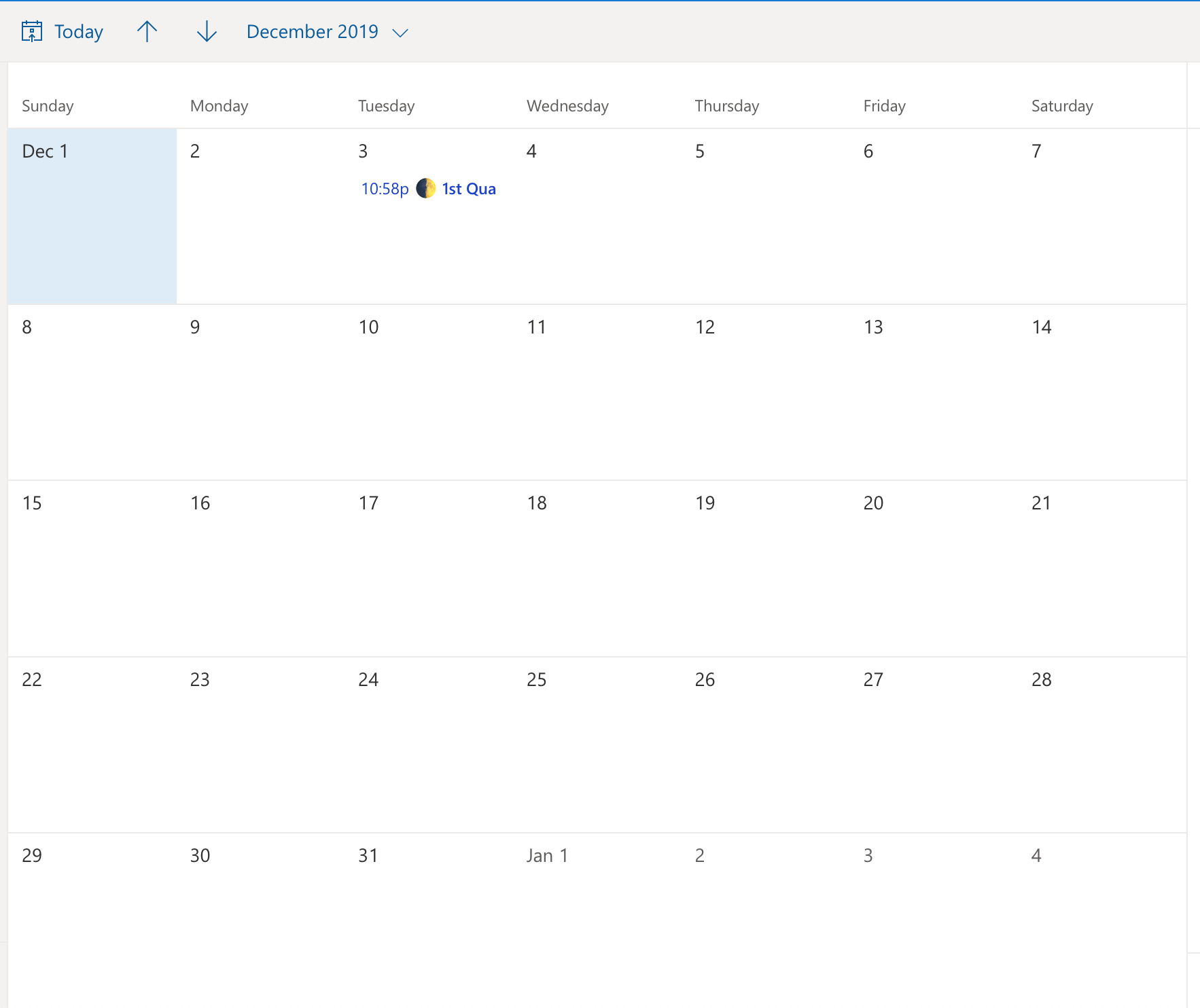Click the Wednesday column header
Screen dimensions: 1200x1008
pyautogui.click(x=568, y=106)
